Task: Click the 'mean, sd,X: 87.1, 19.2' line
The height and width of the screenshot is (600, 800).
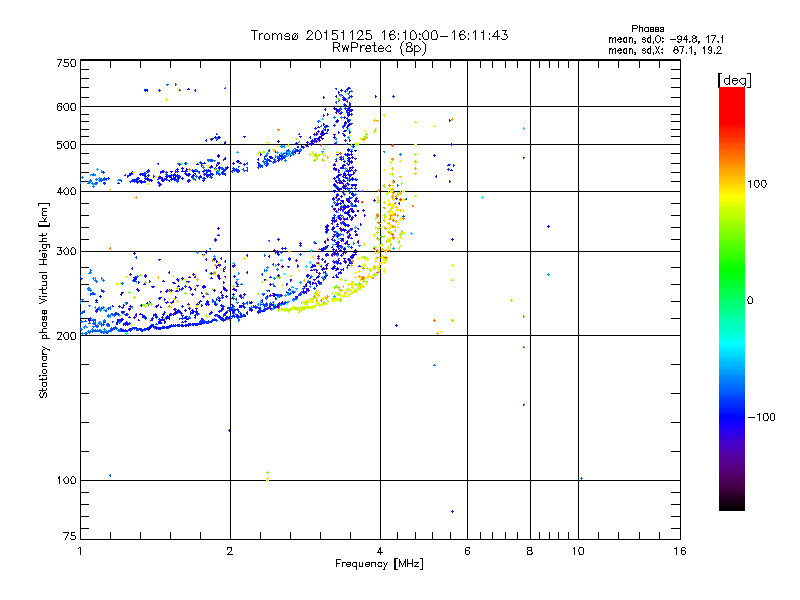Action: point(665,50)
